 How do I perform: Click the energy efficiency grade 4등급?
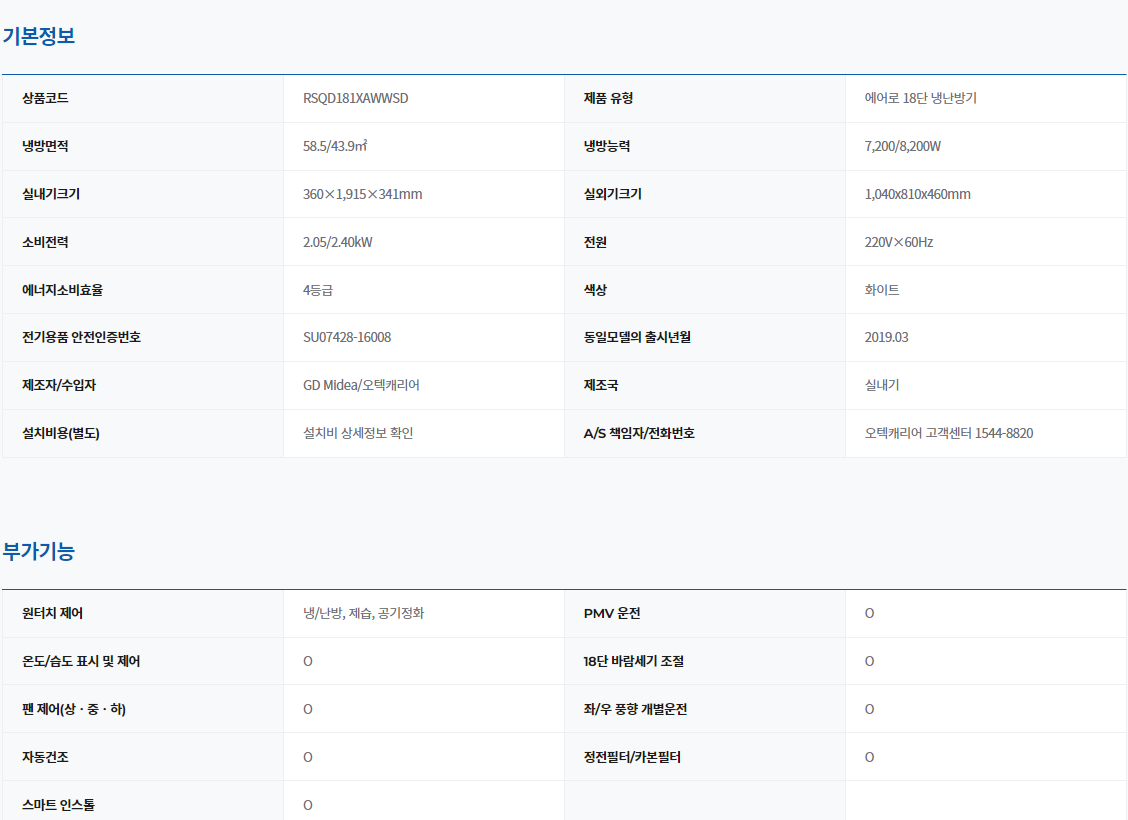coord(317,290)
